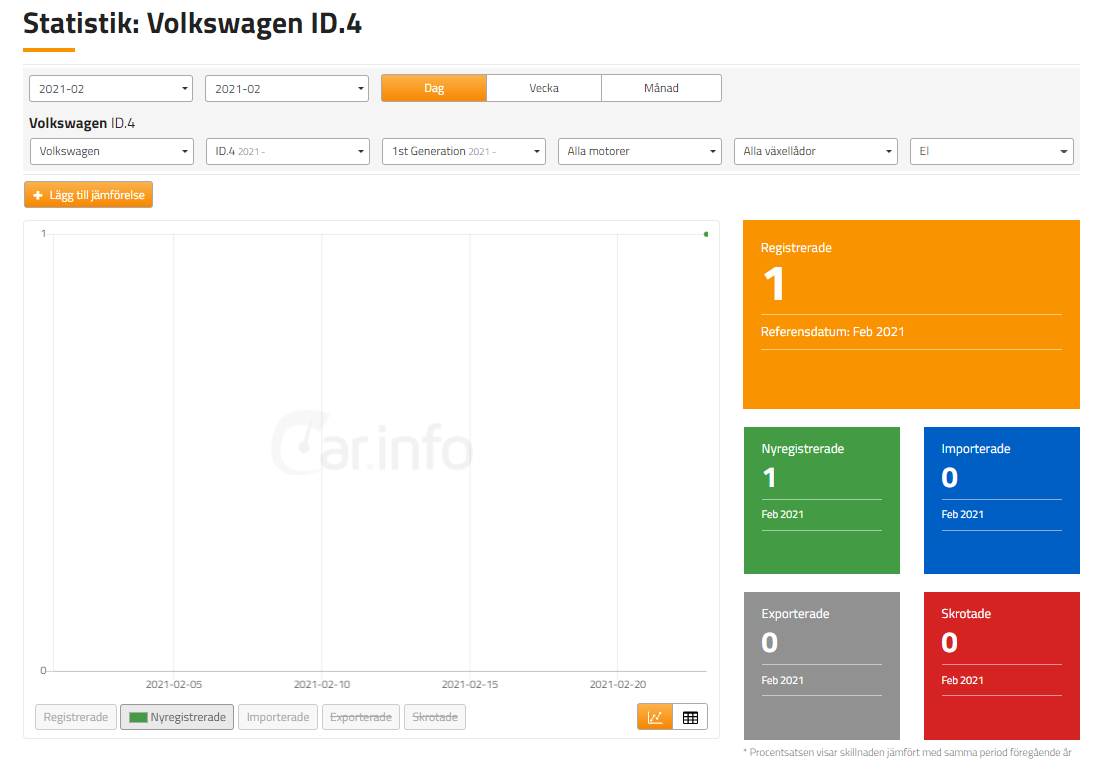Toggle the Nyregistrerade chart series

(177, 717)
